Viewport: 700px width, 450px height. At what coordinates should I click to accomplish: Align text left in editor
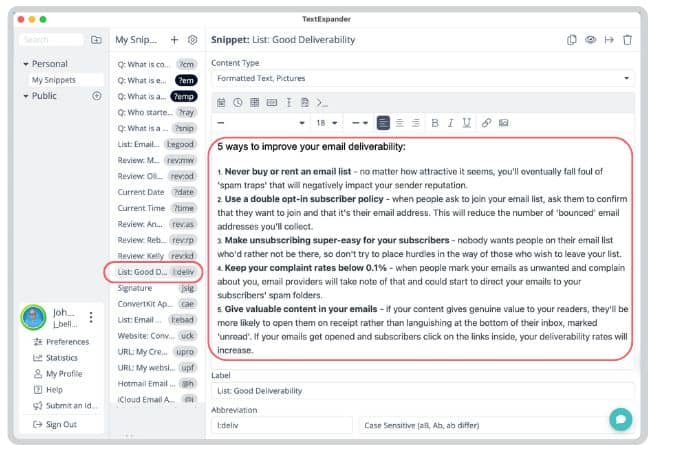click(x=383, y=123)
